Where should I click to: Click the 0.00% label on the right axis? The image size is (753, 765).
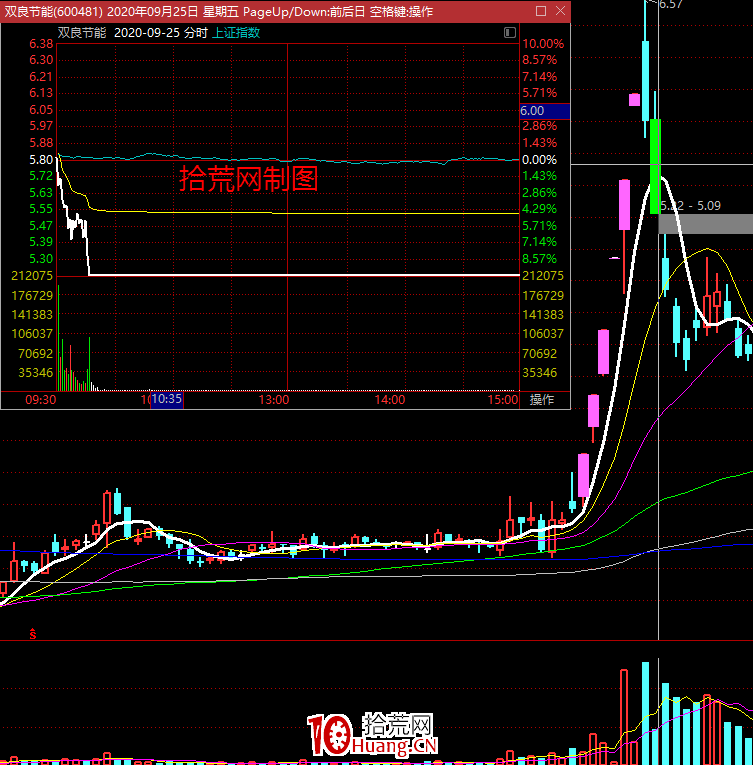point(539,160)
